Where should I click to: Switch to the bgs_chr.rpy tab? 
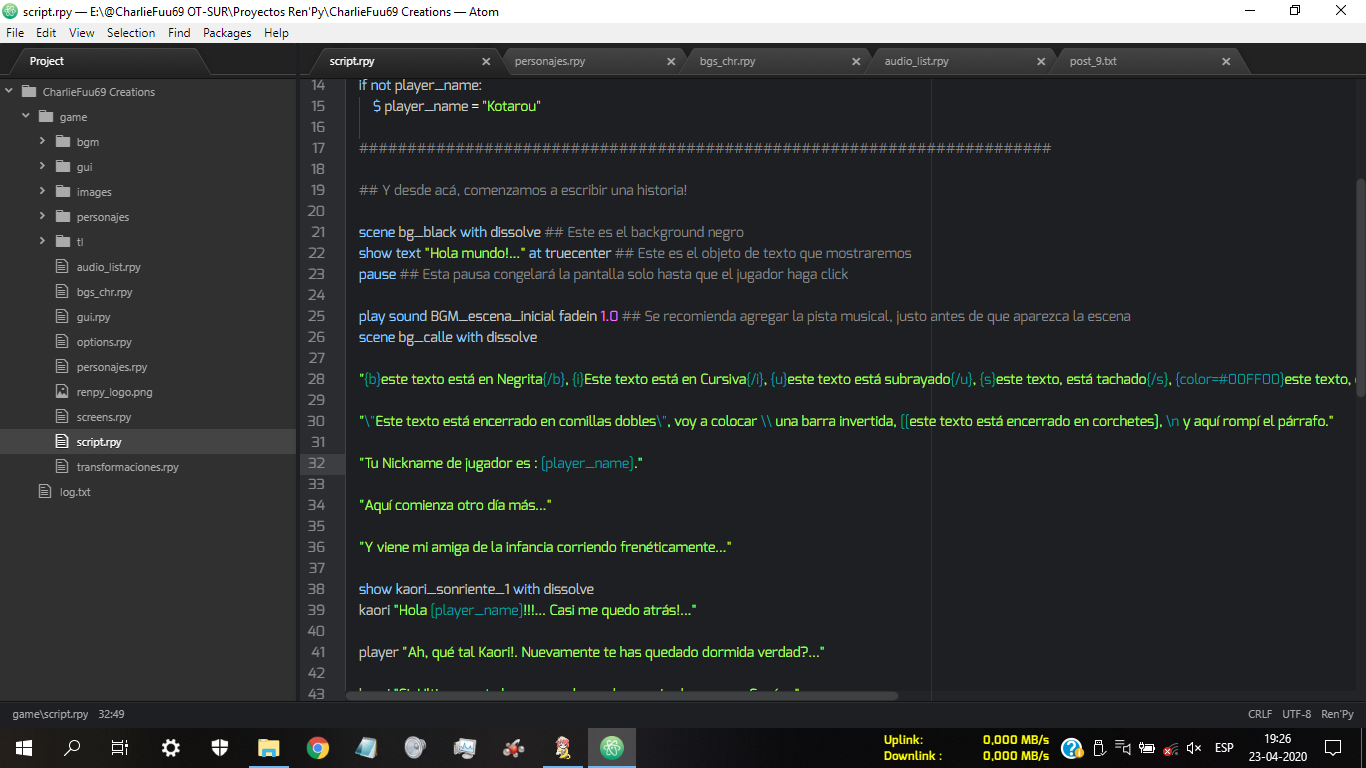click(727, 61)
